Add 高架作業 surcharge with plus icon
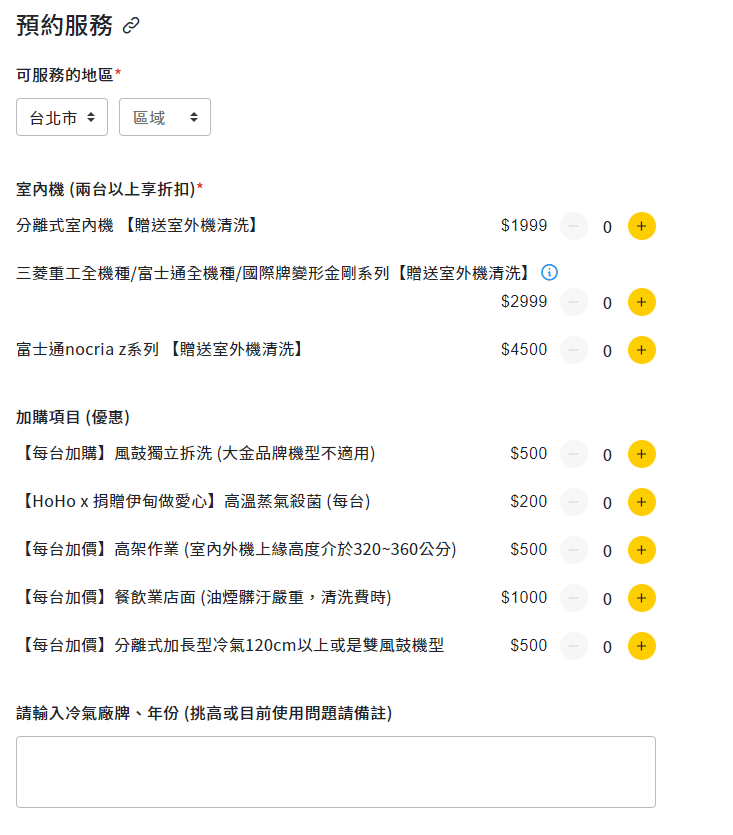Viewport: 733px width, 835px height. click(641, 550)
